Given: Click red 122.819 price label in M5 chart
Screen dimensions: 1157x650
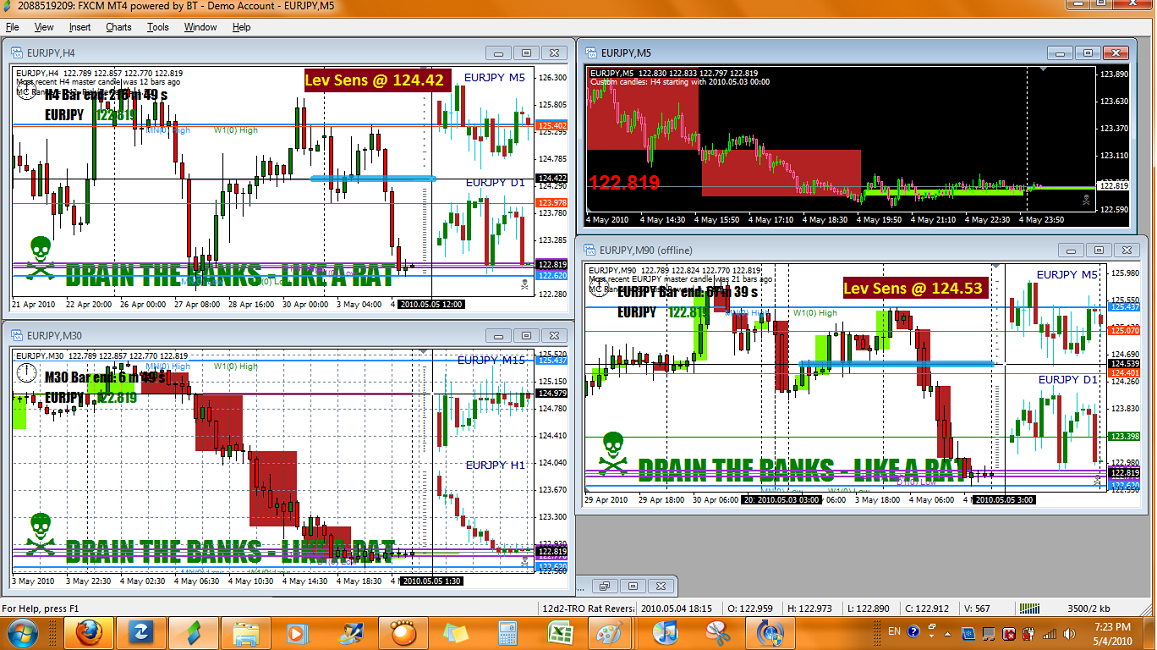Looking at the screenshot, I should [x=624, y=182].
